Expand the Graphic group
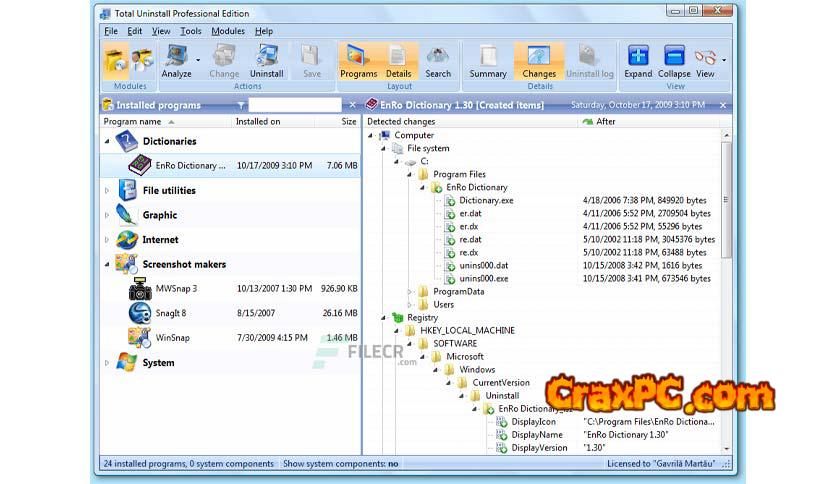Viewport: 836px width, 484px height. [107, 215]
